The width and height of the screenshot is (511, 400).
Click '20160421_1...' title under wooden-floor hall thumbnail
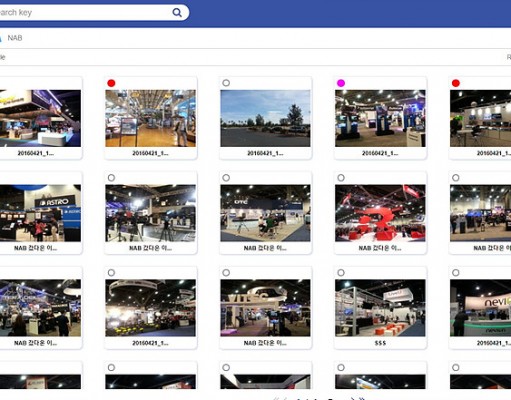[x=151, y=153]
